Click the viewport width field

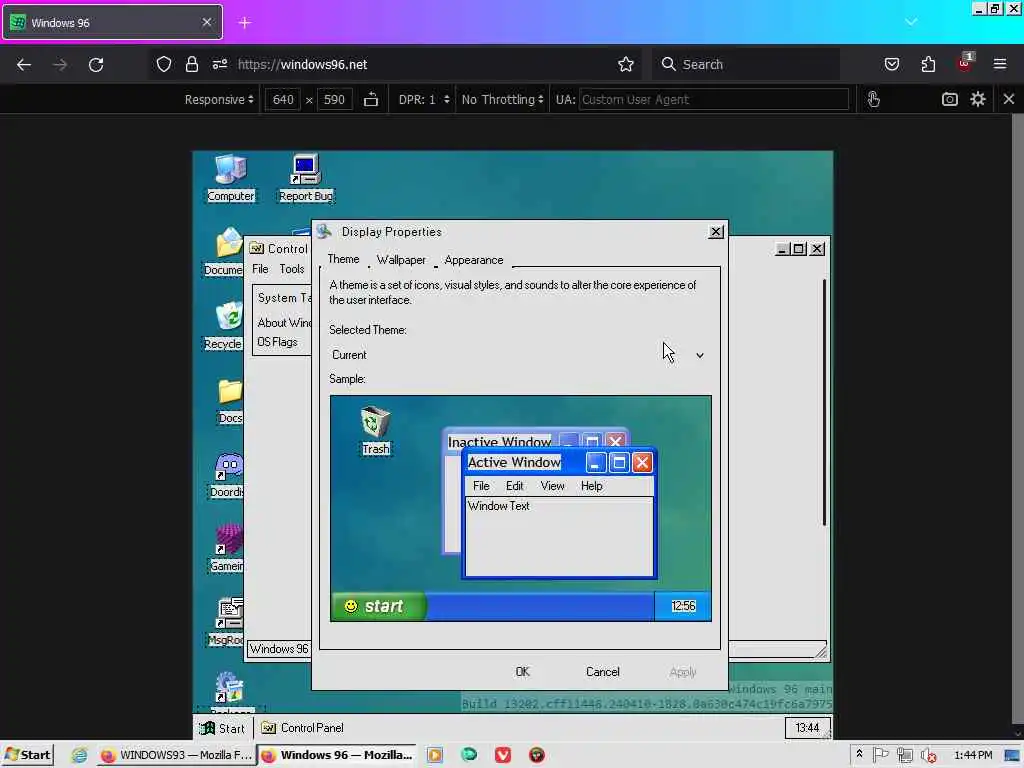tap(283, 99)
